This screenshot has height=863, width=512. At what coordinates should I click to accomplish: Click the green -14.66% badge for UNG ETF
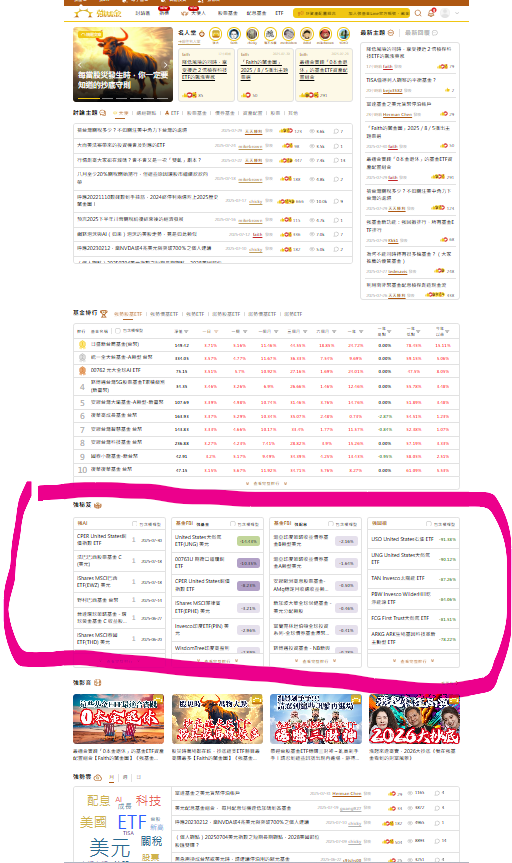click(248, 541)
